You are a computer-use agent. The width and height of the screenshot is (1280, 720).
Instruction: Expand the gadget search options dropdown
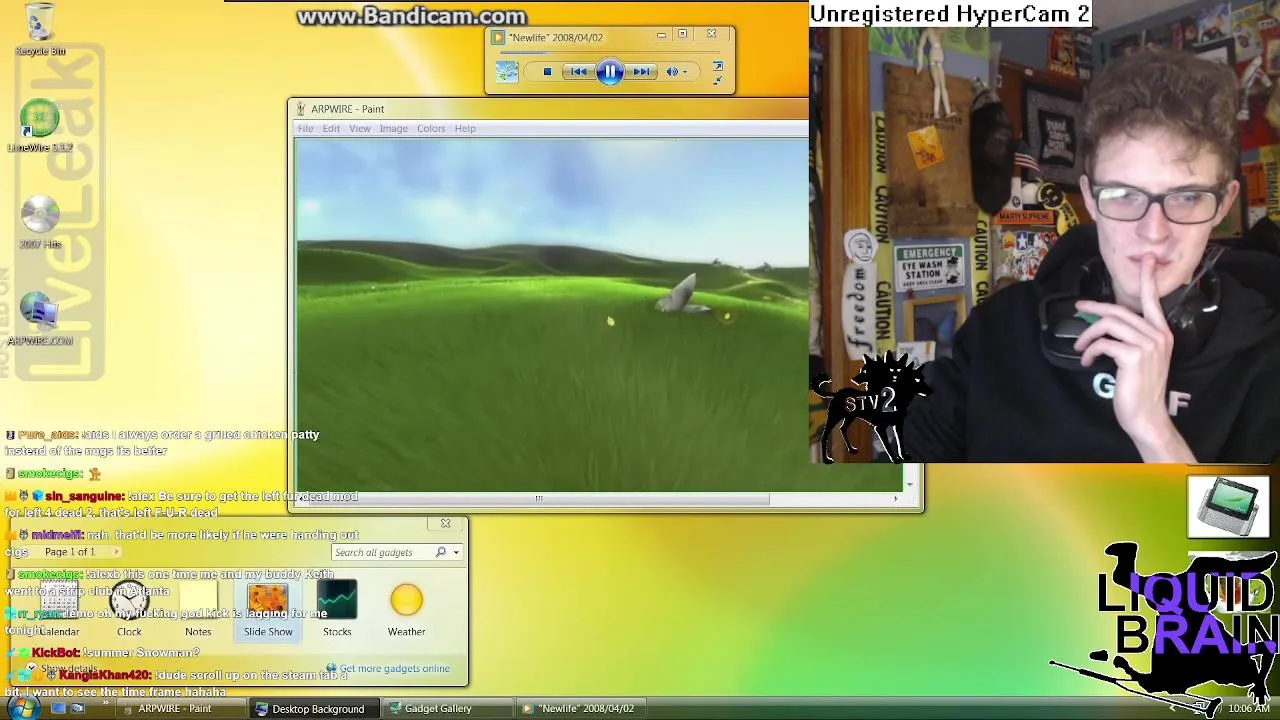[x=456, y=552]
